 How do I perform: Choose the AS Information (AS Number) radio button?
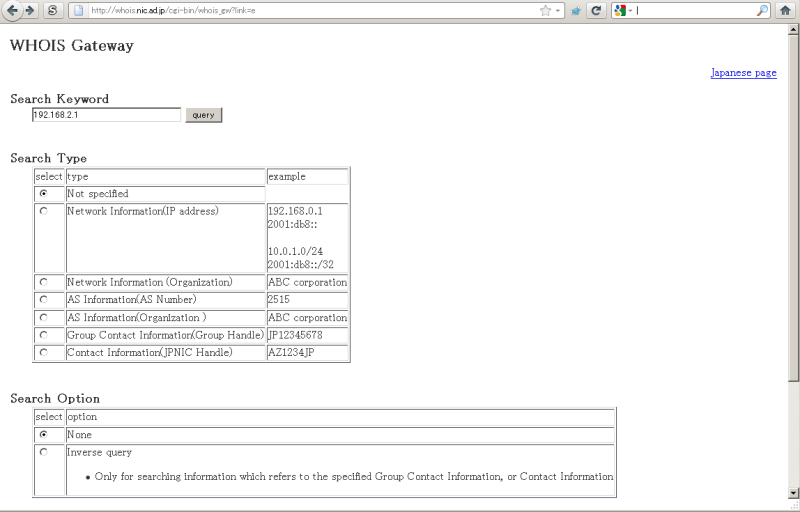tap(43, 299)
